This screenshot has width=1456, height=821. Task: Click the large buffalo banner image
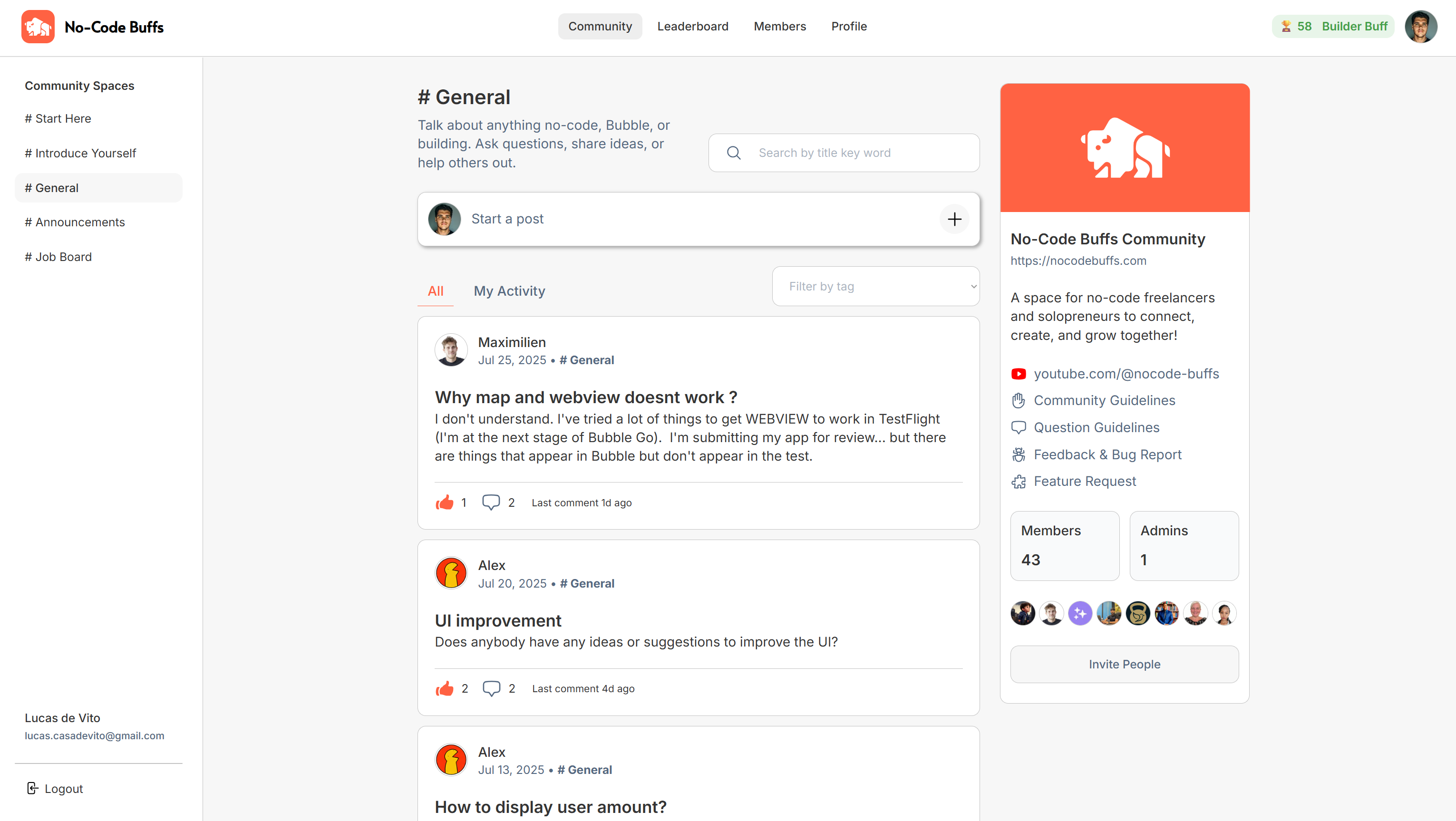pos(1125,148)
